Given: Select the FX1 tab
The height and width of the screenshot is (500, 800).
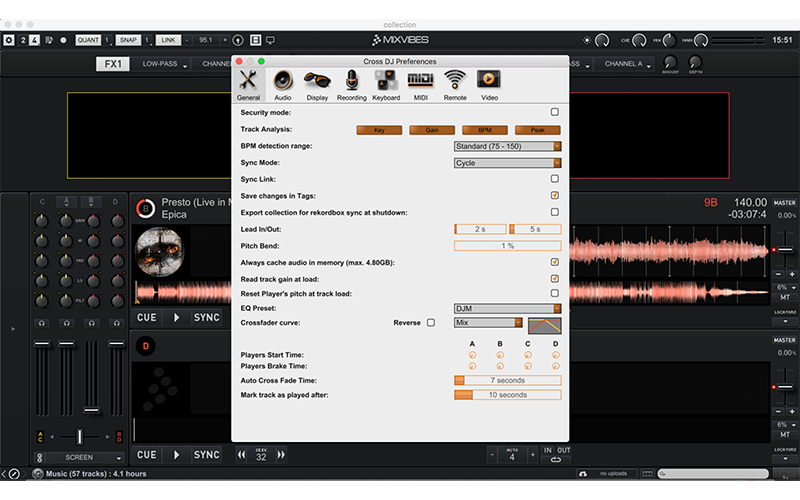Looking at the screenshot, I should pos(113,64).
